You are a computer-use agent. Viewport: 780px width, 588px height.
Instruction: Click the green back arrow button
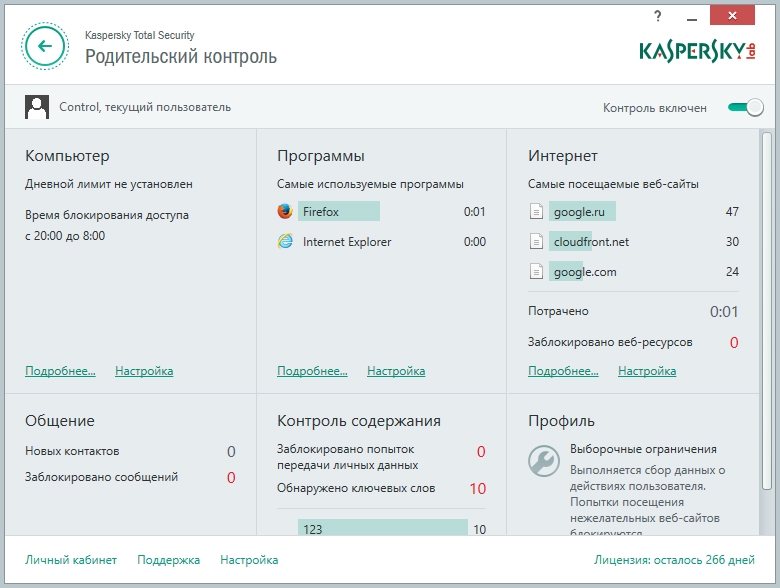click(45, 45)
